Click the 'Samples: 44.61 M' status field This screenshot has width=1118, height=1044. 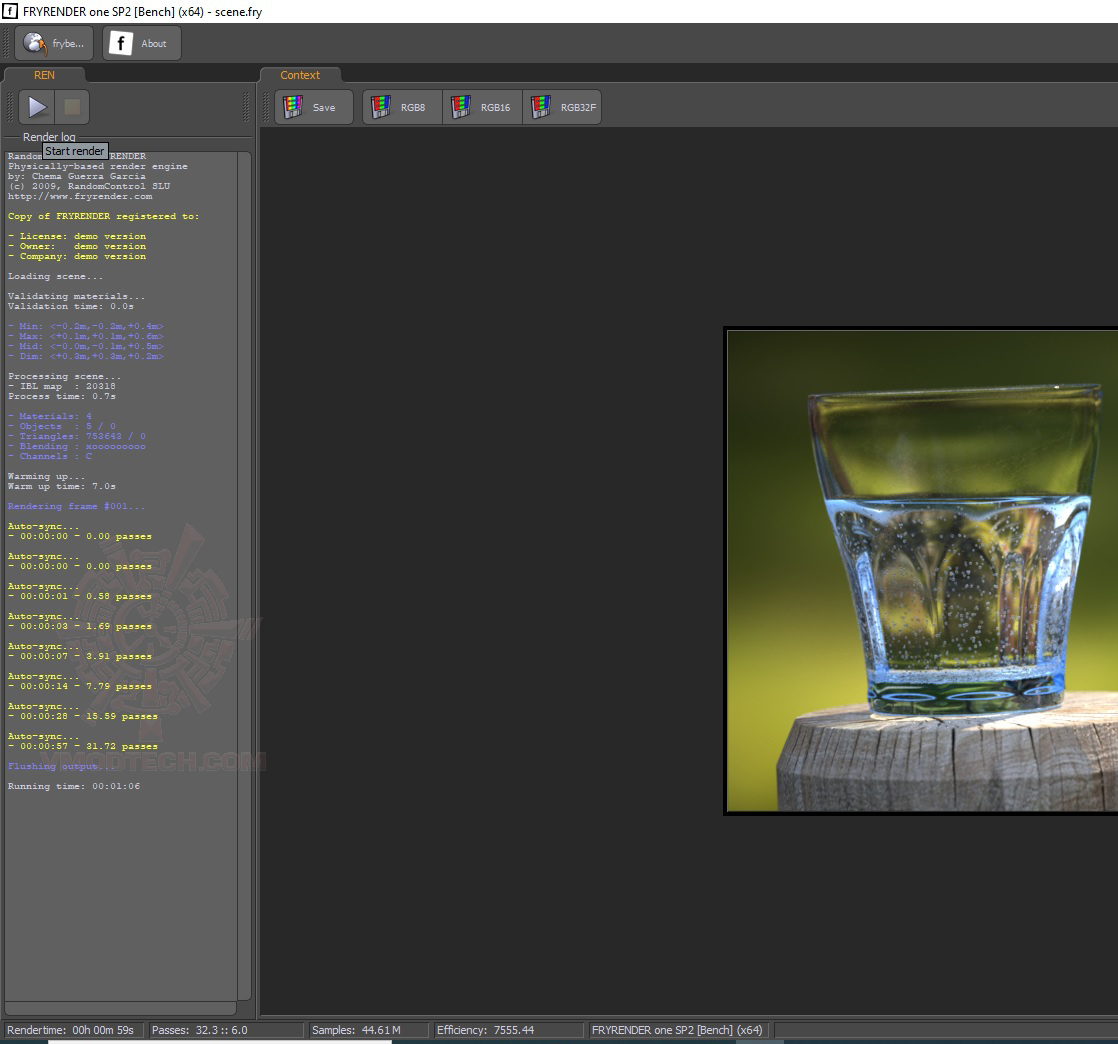tap(368, 1030)
